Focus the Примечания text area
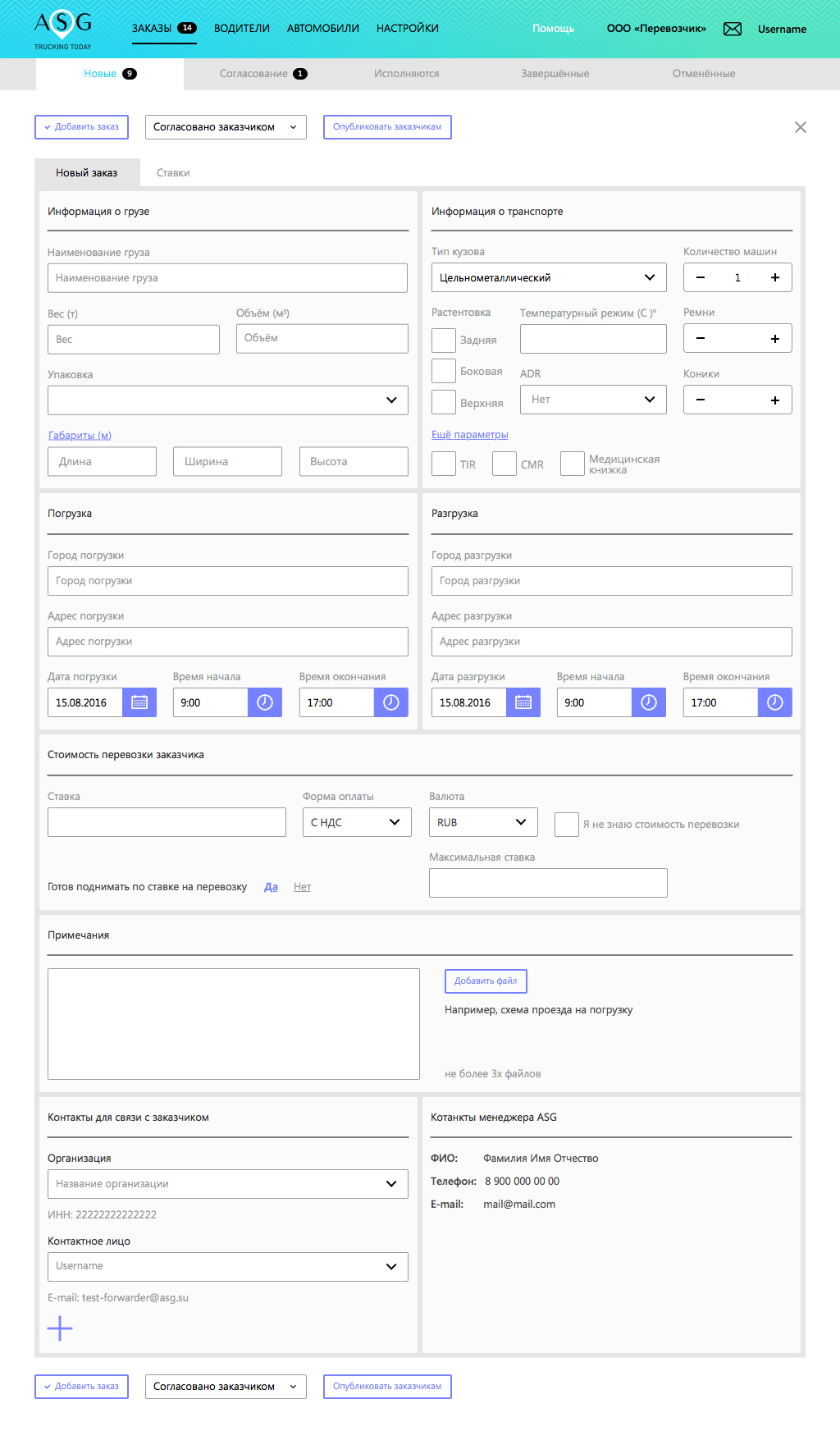The height and width of the screenshot is (1431, 840). pos(234,1024)
